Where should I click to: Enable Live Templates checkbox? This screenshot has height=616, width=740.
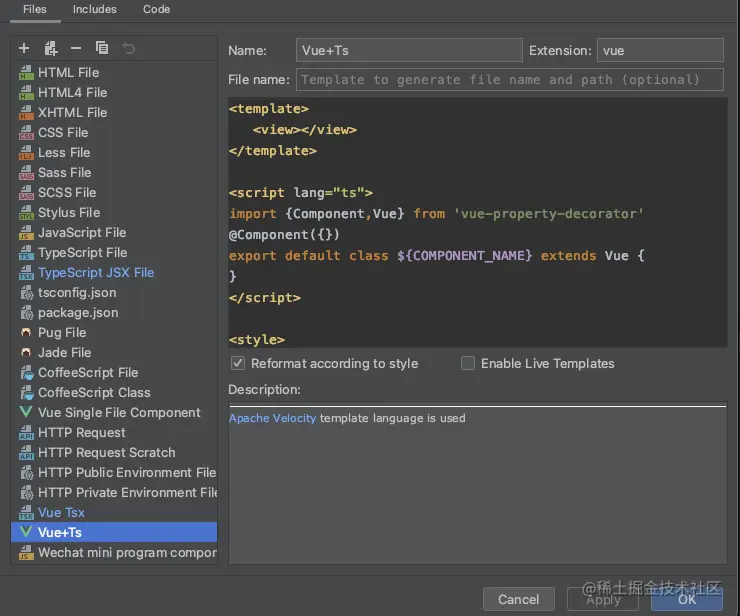point(468,364)
